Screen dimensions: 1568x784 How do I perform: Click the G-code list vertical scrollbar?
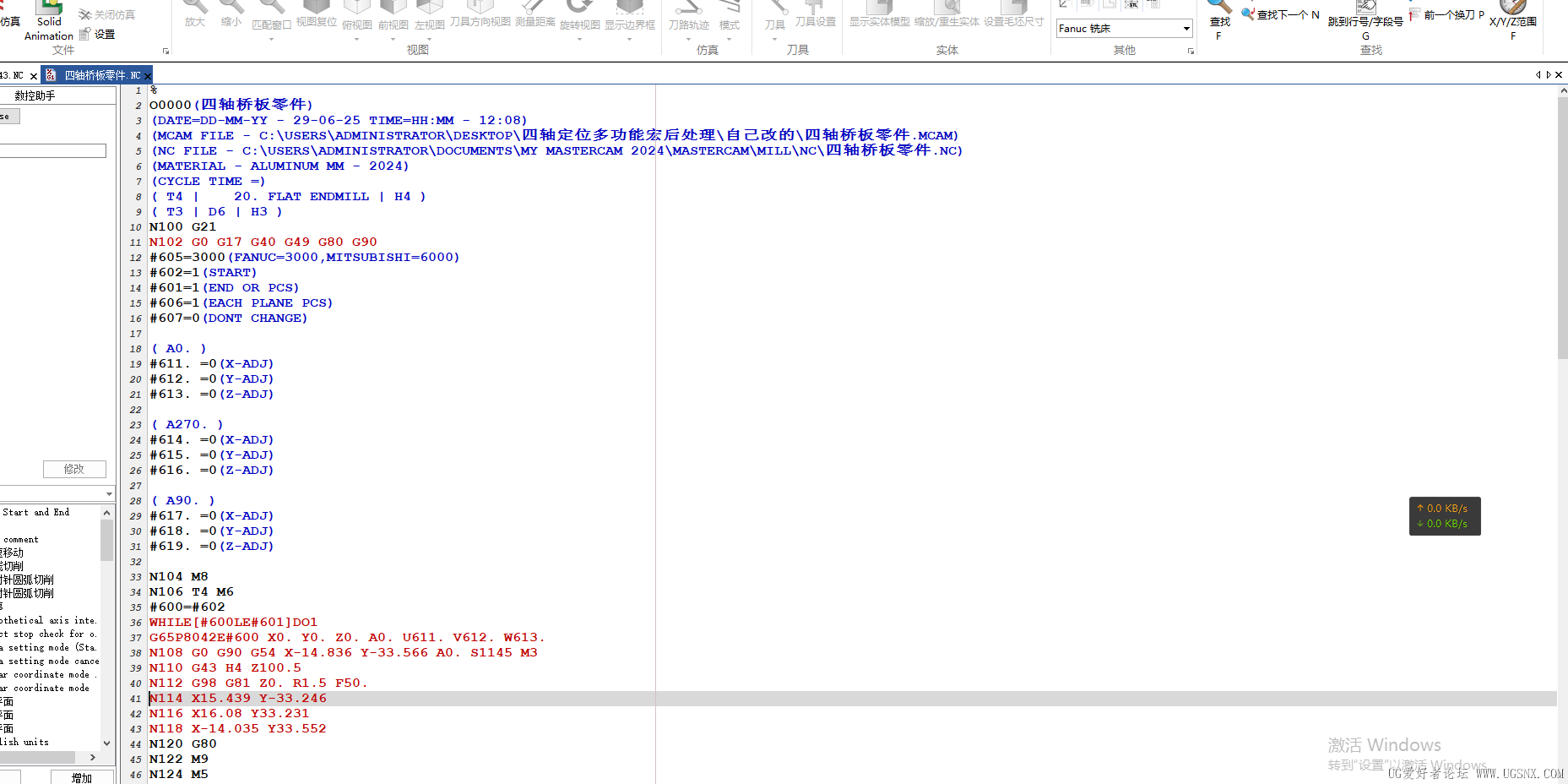coord(106,541)
